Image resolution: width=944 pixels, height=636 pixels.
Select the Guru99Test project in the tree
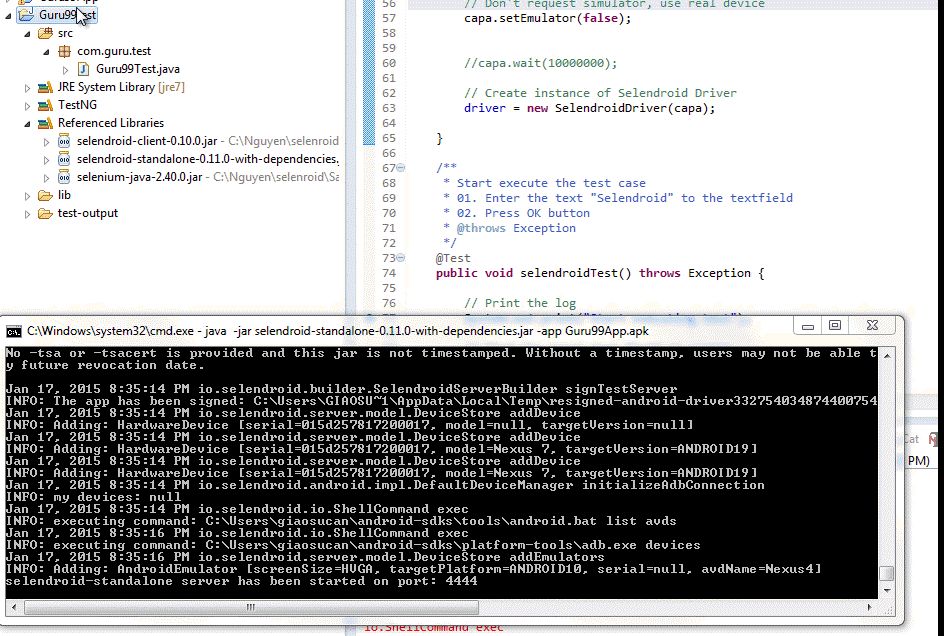coord(68,15)
